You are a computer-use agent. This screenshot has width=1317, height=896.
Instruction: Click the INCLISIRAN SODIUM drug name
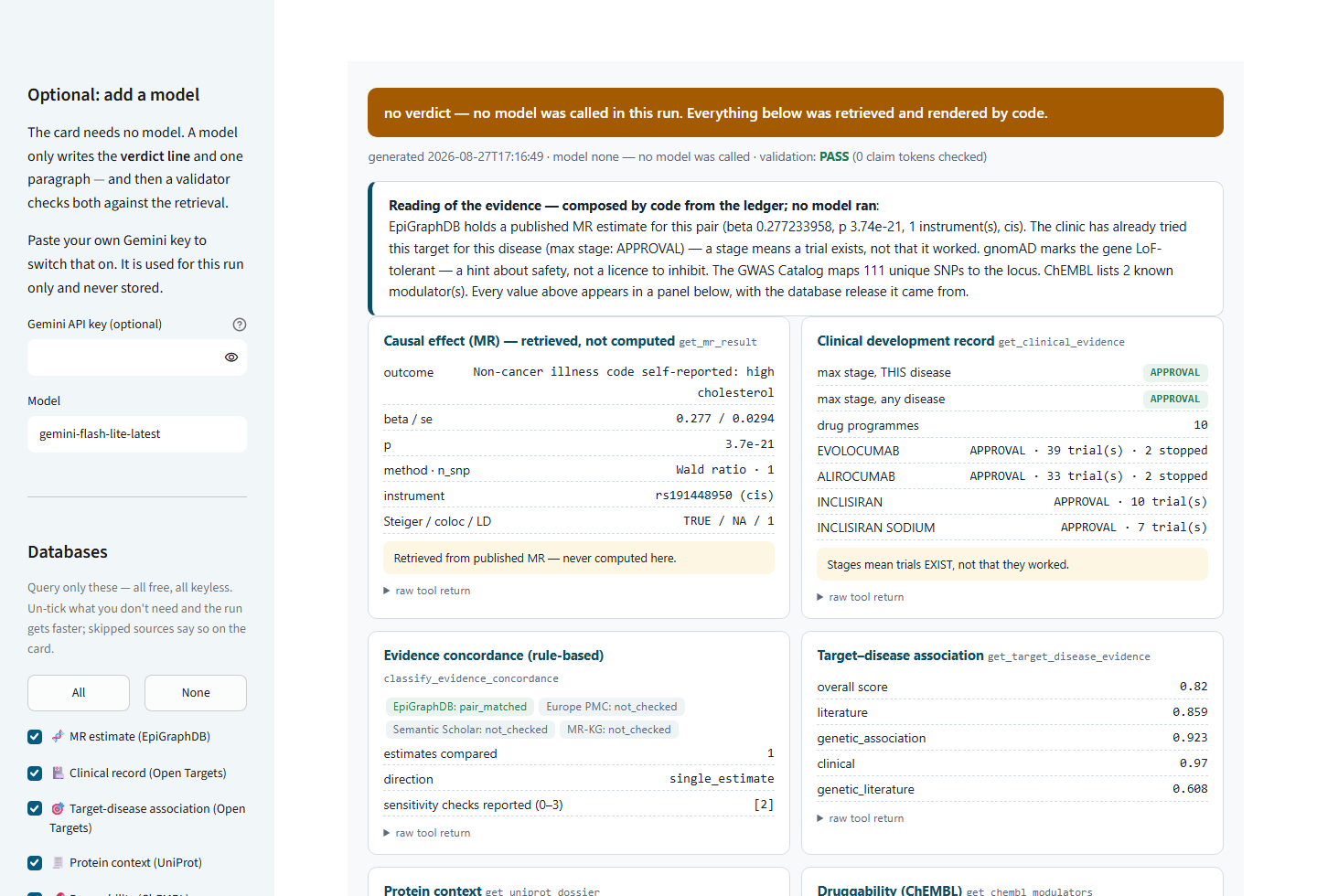coord(876,528)
